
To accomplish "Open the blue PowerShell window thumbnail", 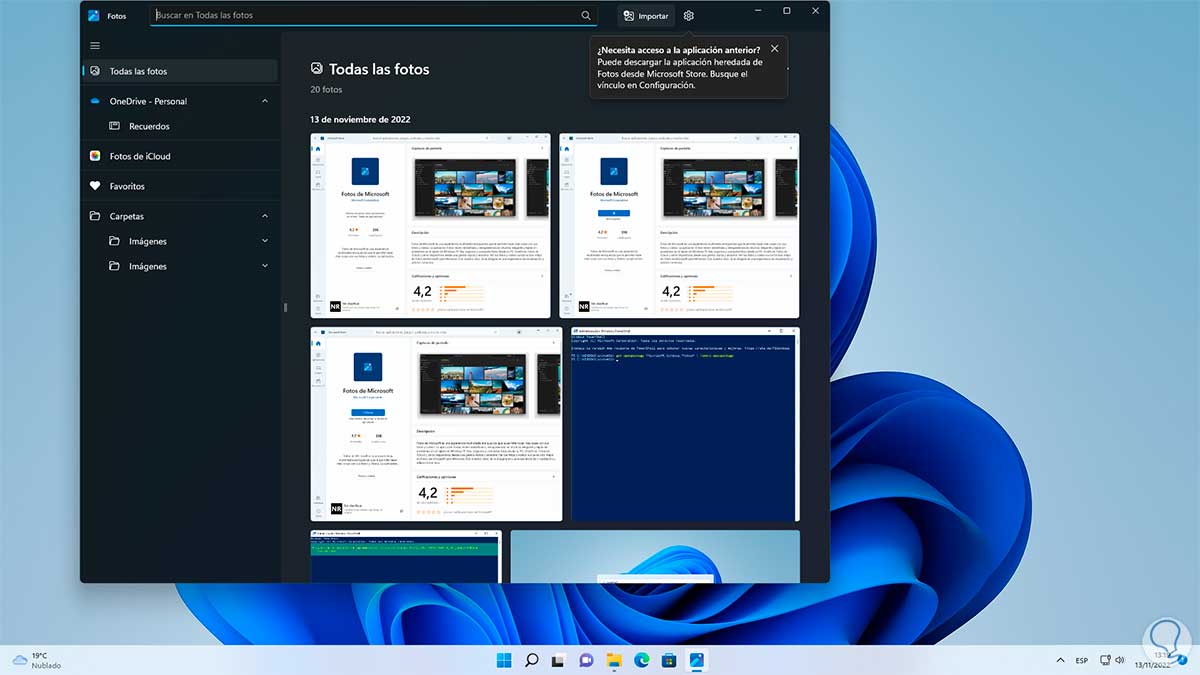I will click(685, 424).
